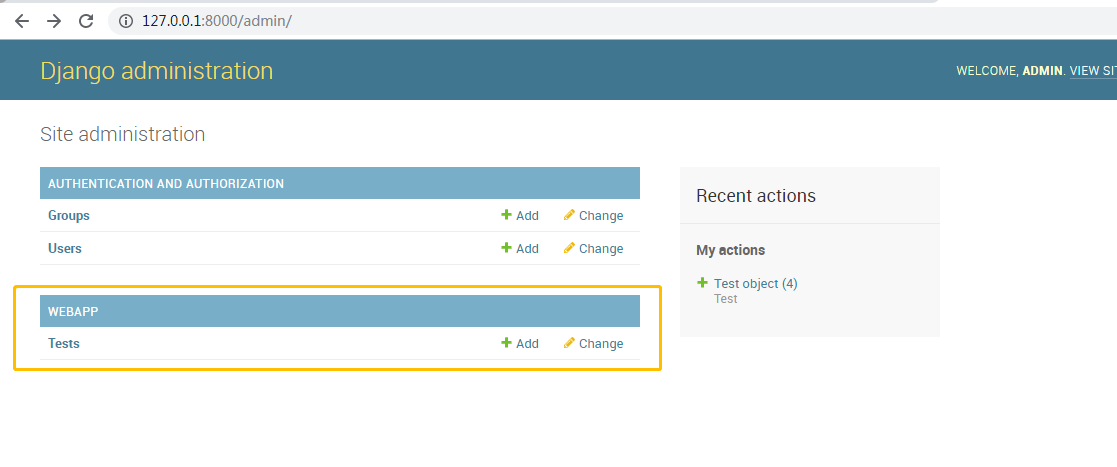Select the ADMIN username in welcome text
This screenshot has height=467, width=1117.
pos(1042,70)
